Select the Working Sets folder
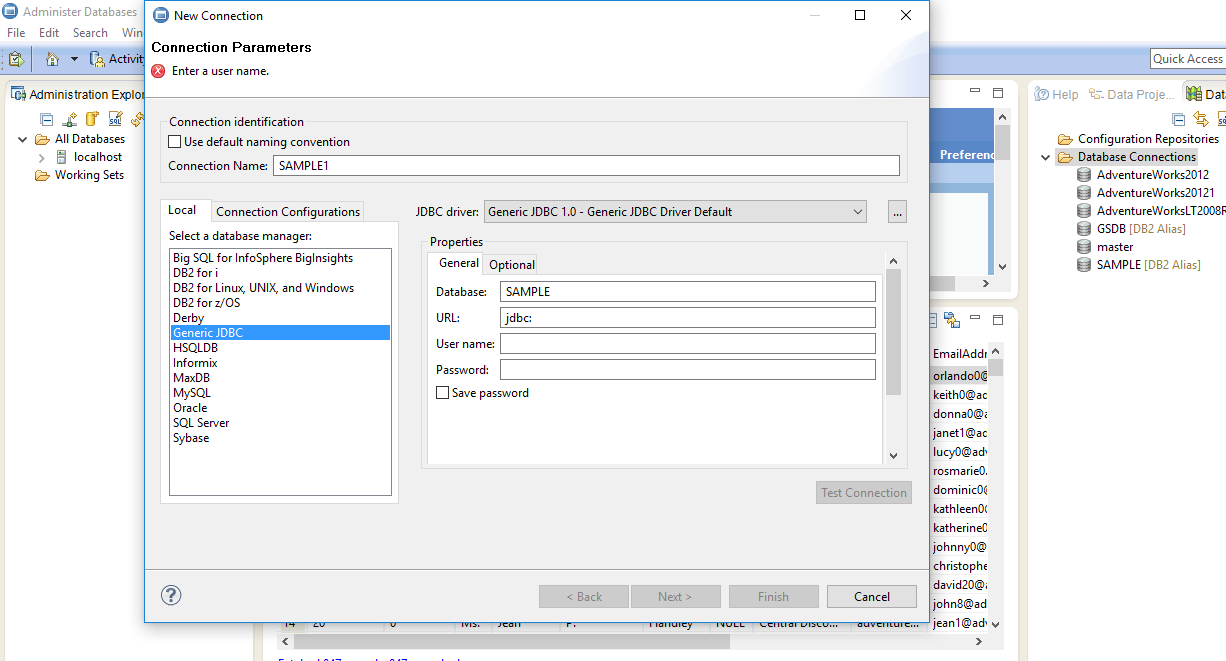 coord(80,175)
